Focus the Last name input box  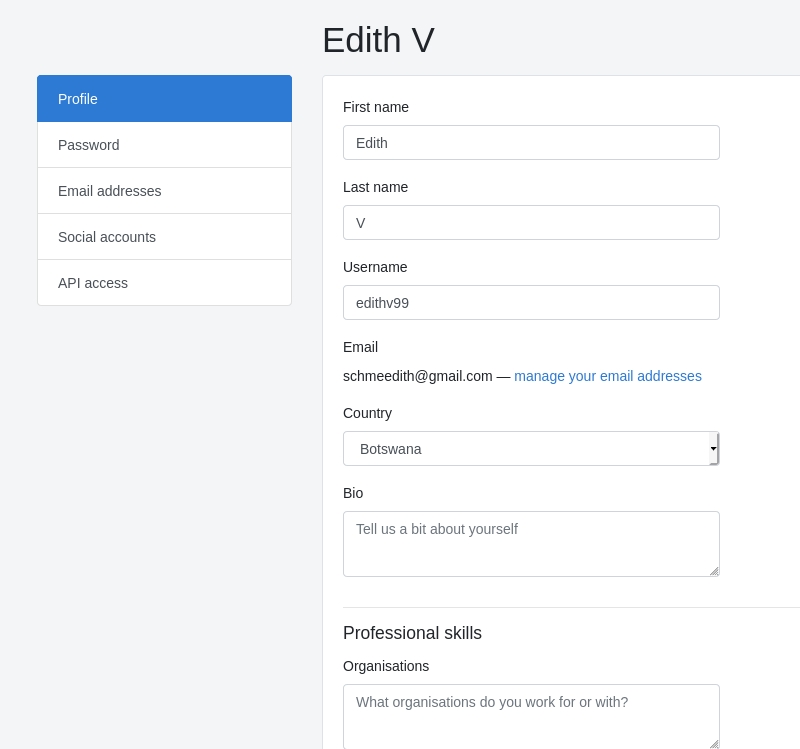tap(531, 223)
